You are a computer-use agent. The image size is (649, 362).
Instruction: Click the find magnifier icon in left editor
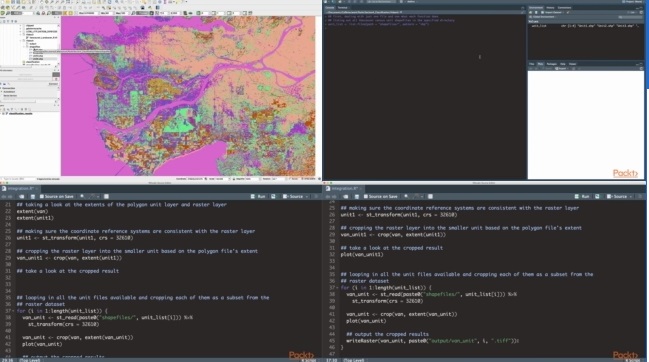click(82, 197)
